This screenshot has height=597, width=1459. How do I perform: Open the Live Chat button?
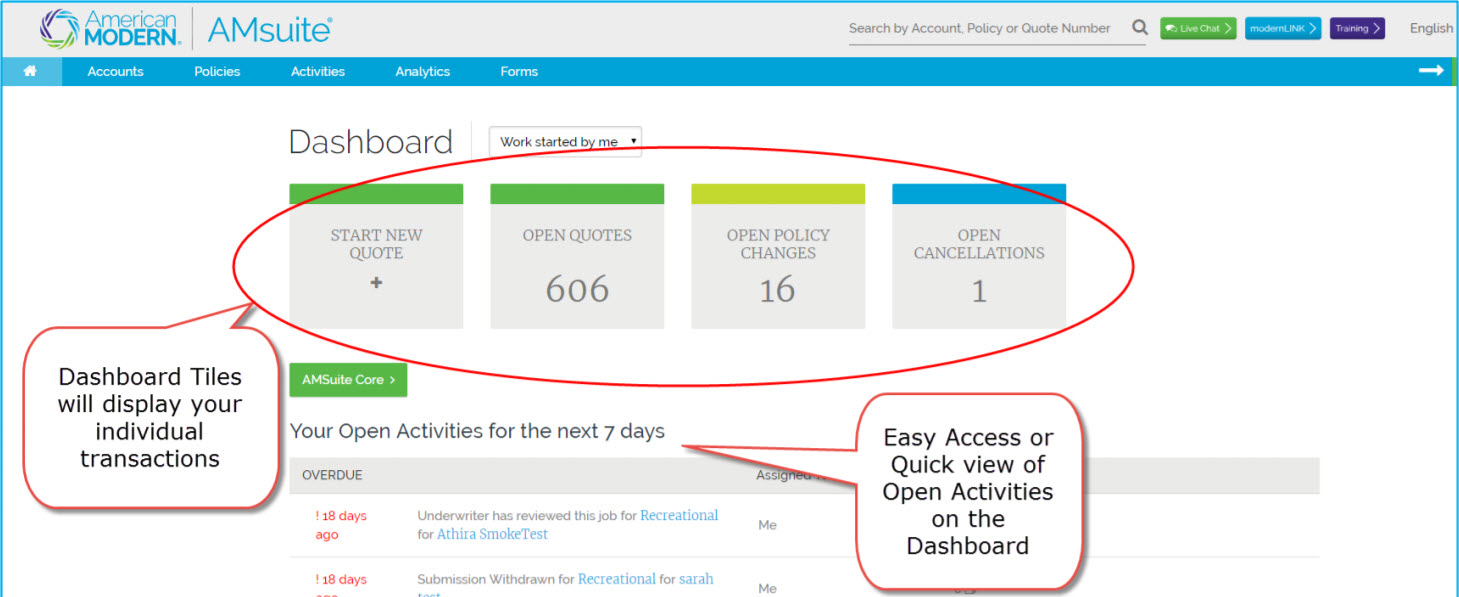pos(1198,28)
